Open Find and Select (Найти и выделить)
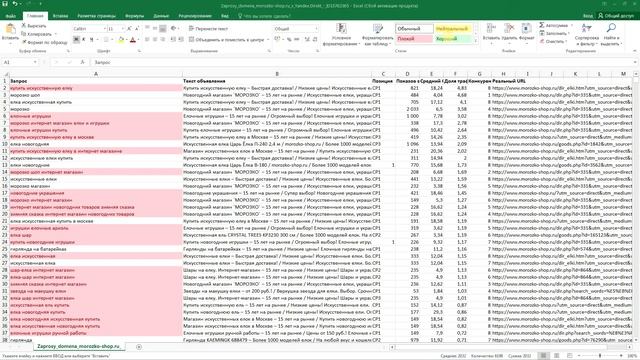 coord(611,34)
